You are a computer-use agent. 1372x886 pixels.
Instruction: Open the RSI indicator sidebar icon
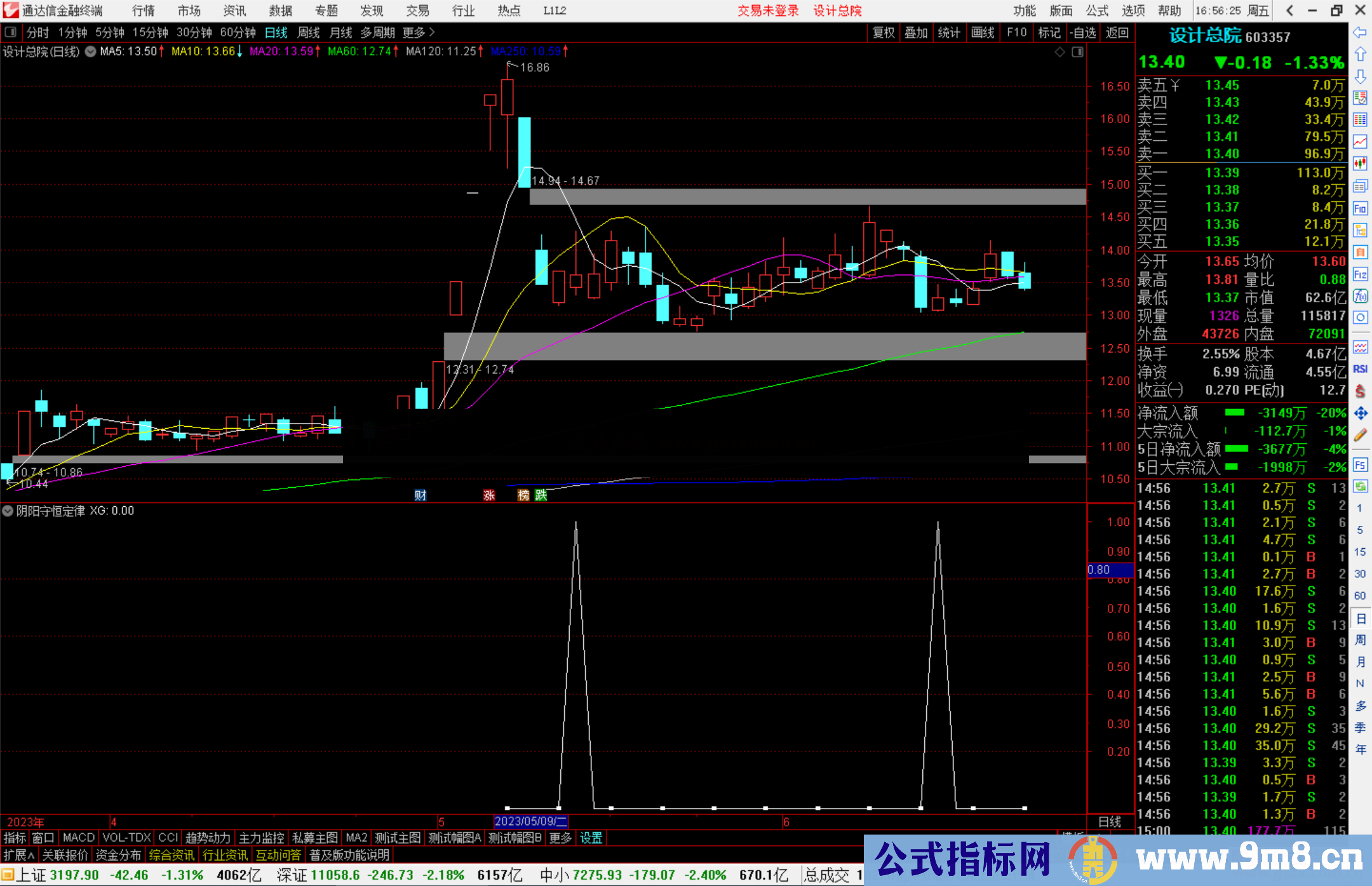(x=1360, y=369)
